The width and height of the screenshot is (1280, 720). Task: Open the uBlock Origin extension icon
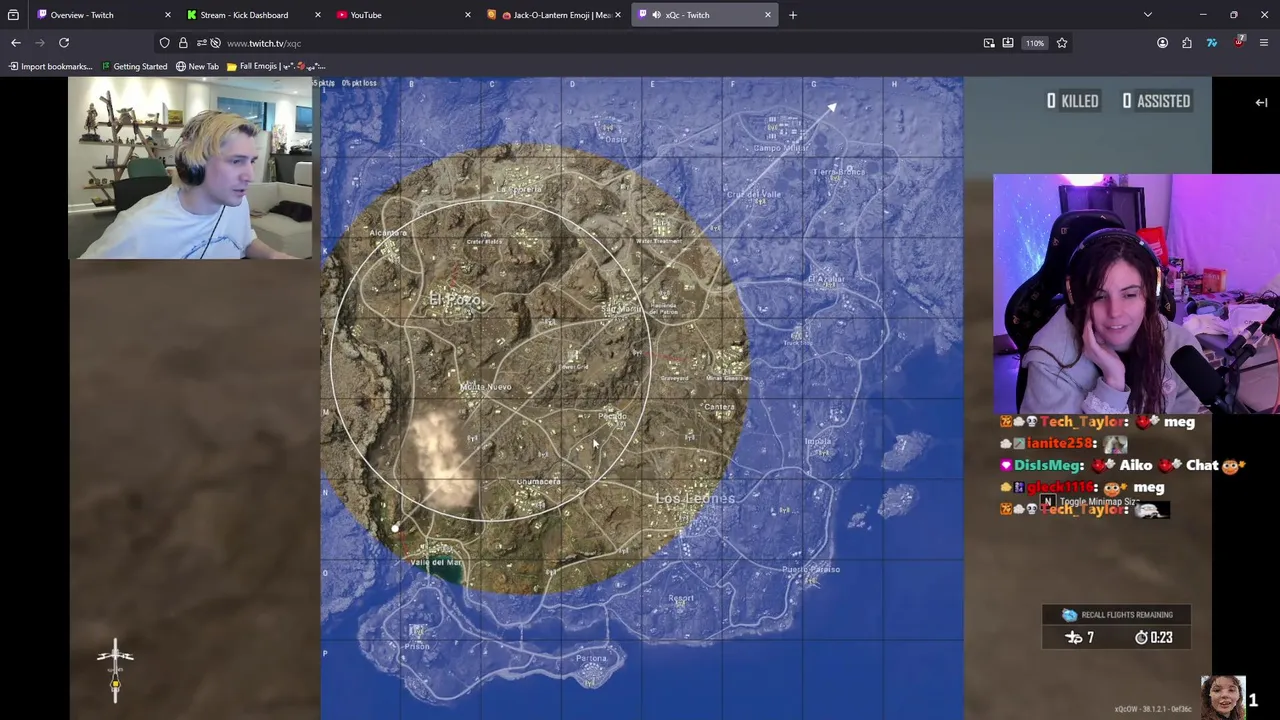(x=1239, y=42)
